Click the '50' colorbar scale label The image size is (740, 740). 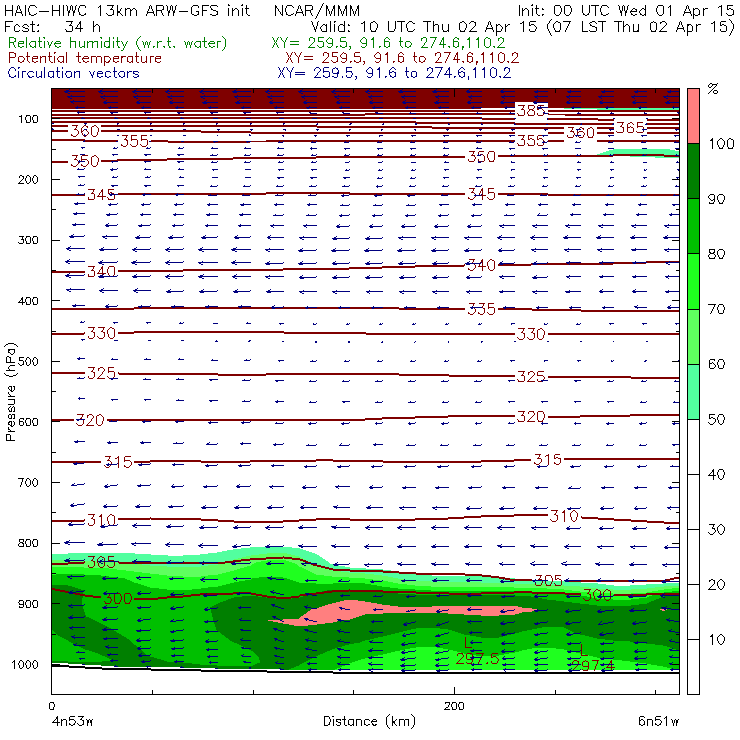pos(716,419)
